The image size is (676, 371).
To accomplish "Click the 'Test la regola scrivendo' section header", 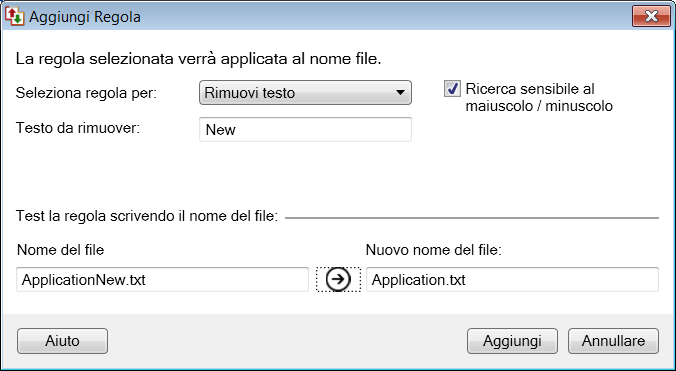I will click(x=147, y=216).
